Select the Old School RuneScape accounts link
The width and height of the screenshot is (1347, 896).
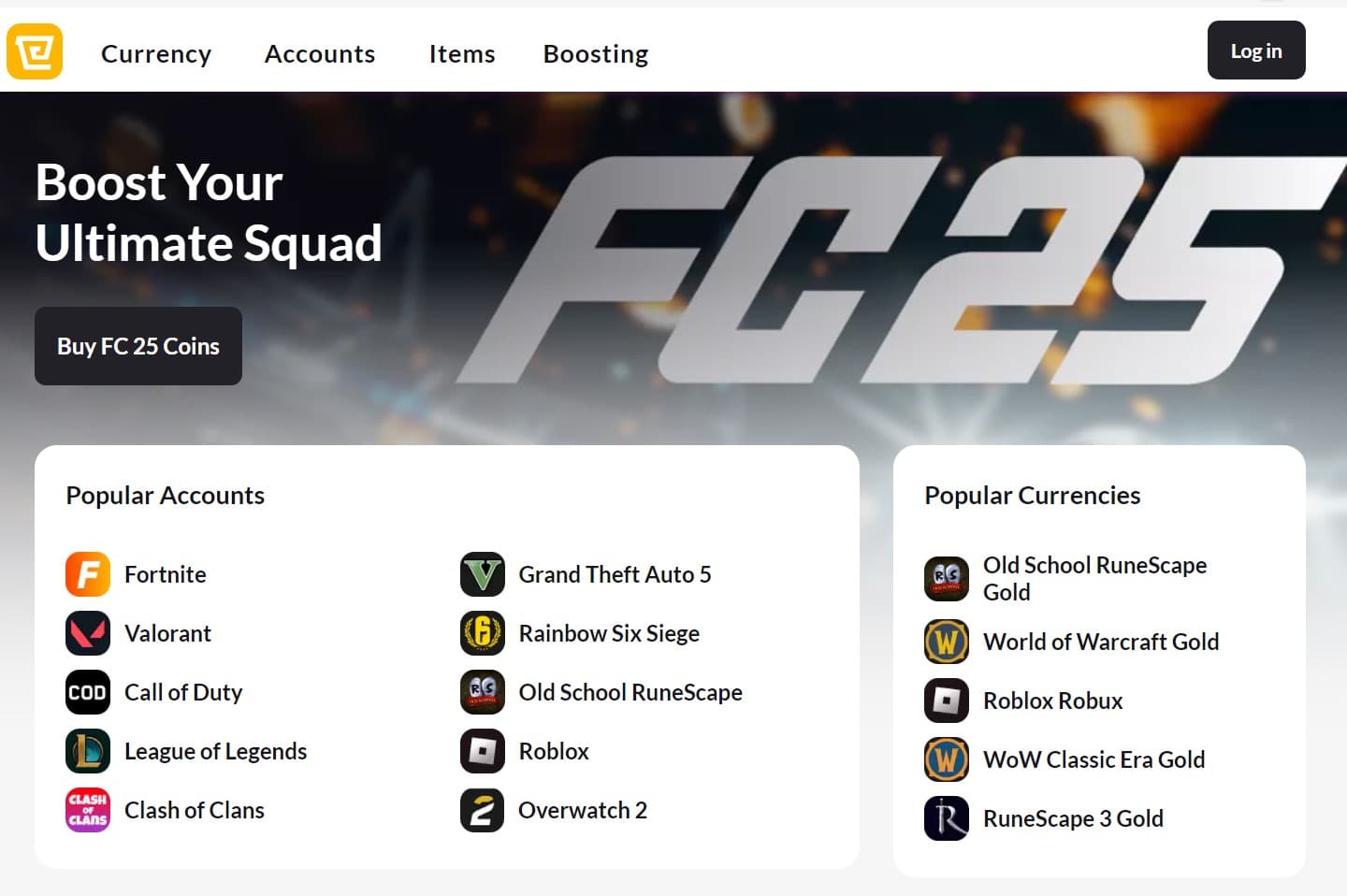tap(630, 692)
